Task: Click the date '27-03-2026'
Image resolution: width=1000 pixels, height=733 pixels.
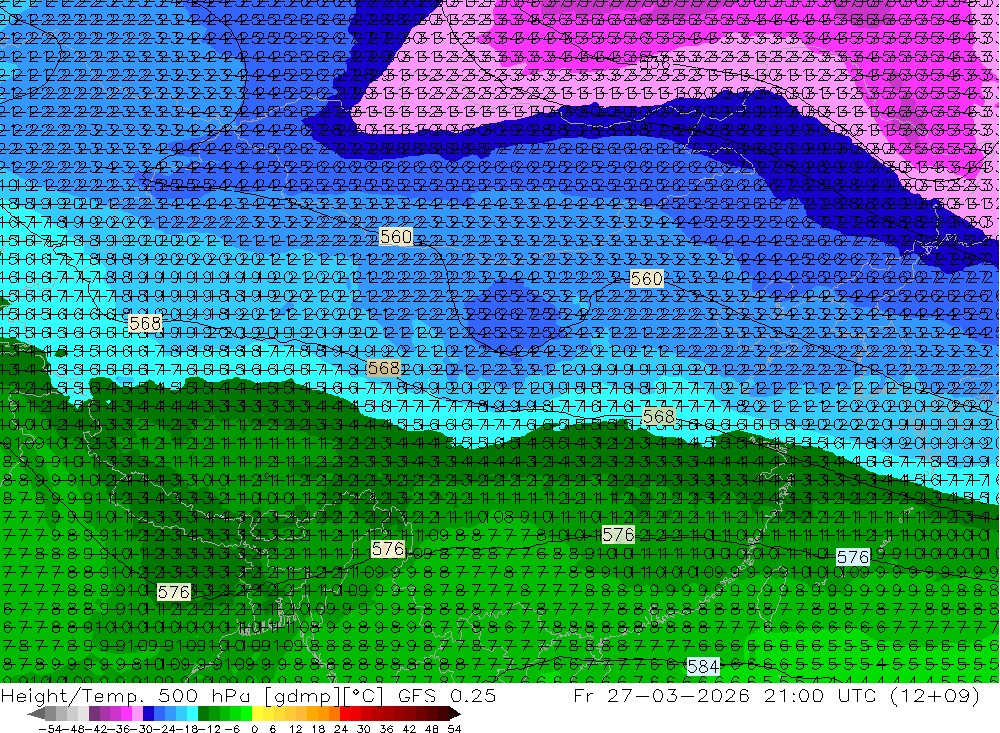Action: [x=678, y=695]
